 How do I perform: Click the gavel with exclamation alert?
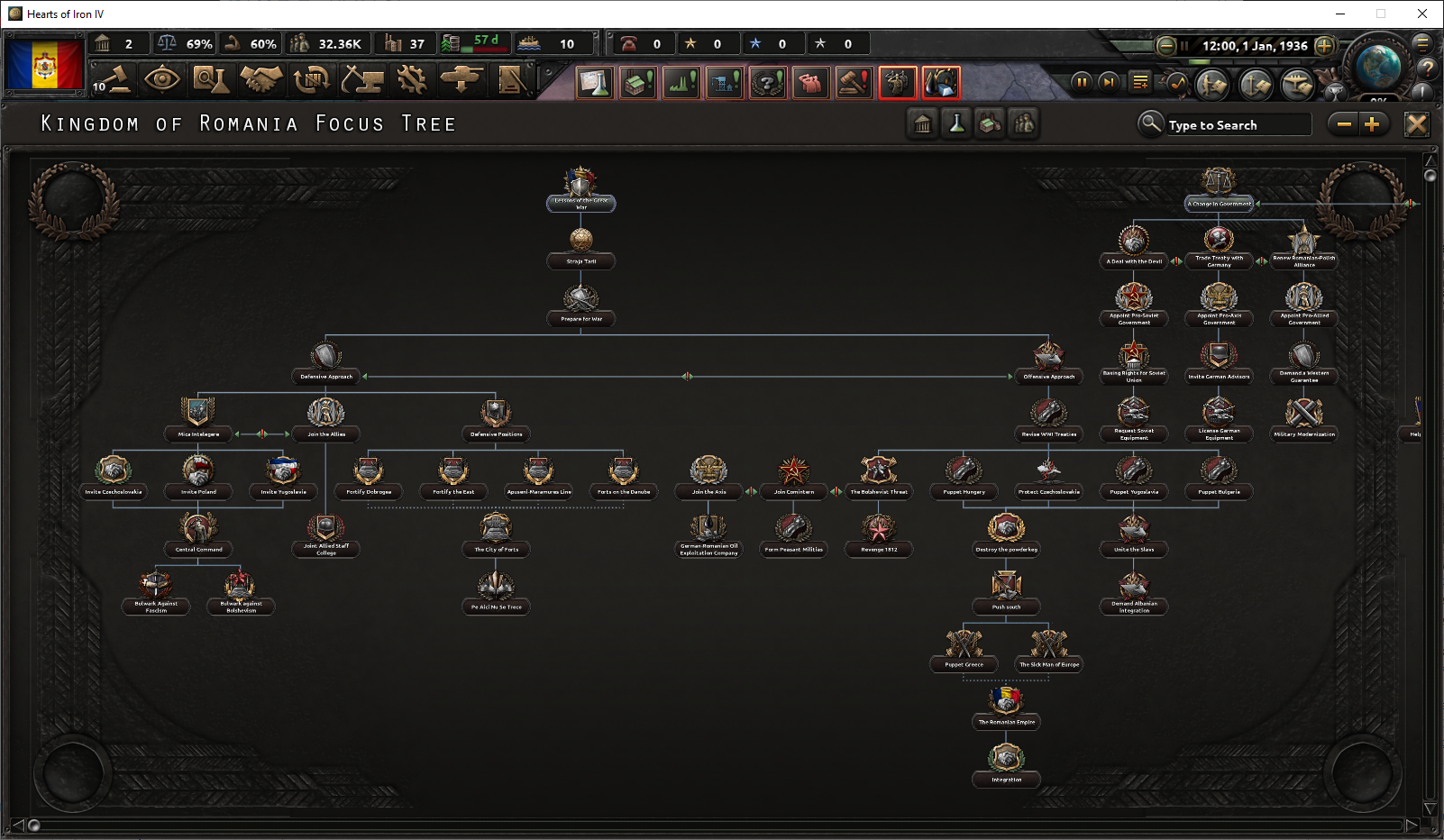(x=855, y=83)
